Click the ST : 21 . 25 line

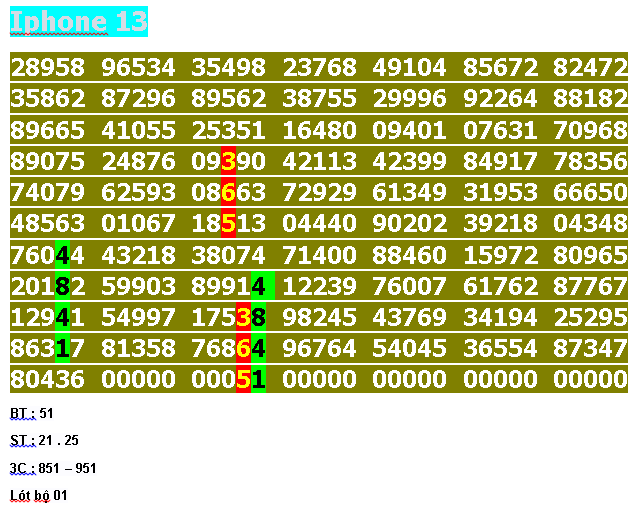pyautogui.click(x=44, y=440)
